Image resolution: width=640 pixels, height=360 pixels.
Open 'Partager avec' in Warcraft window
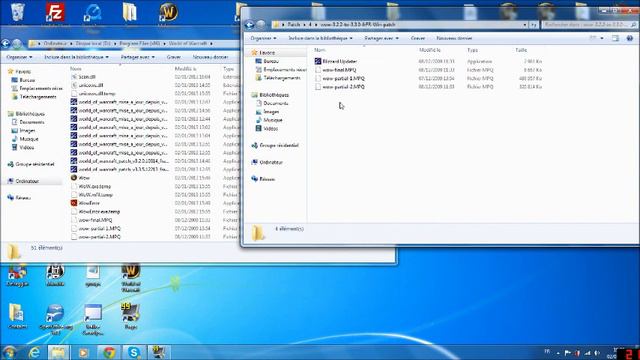coord(138,57)
